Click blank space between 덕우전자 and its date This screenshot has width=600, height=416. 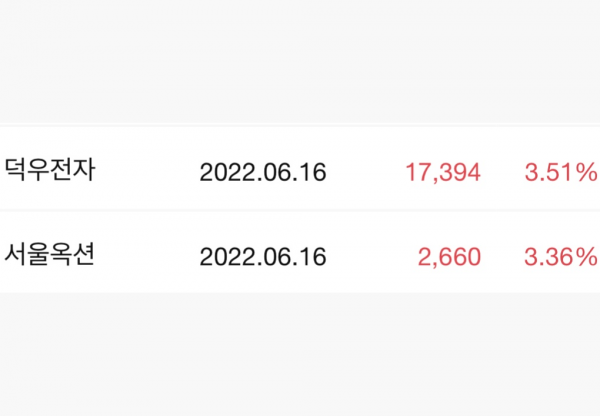pos(148,171)
